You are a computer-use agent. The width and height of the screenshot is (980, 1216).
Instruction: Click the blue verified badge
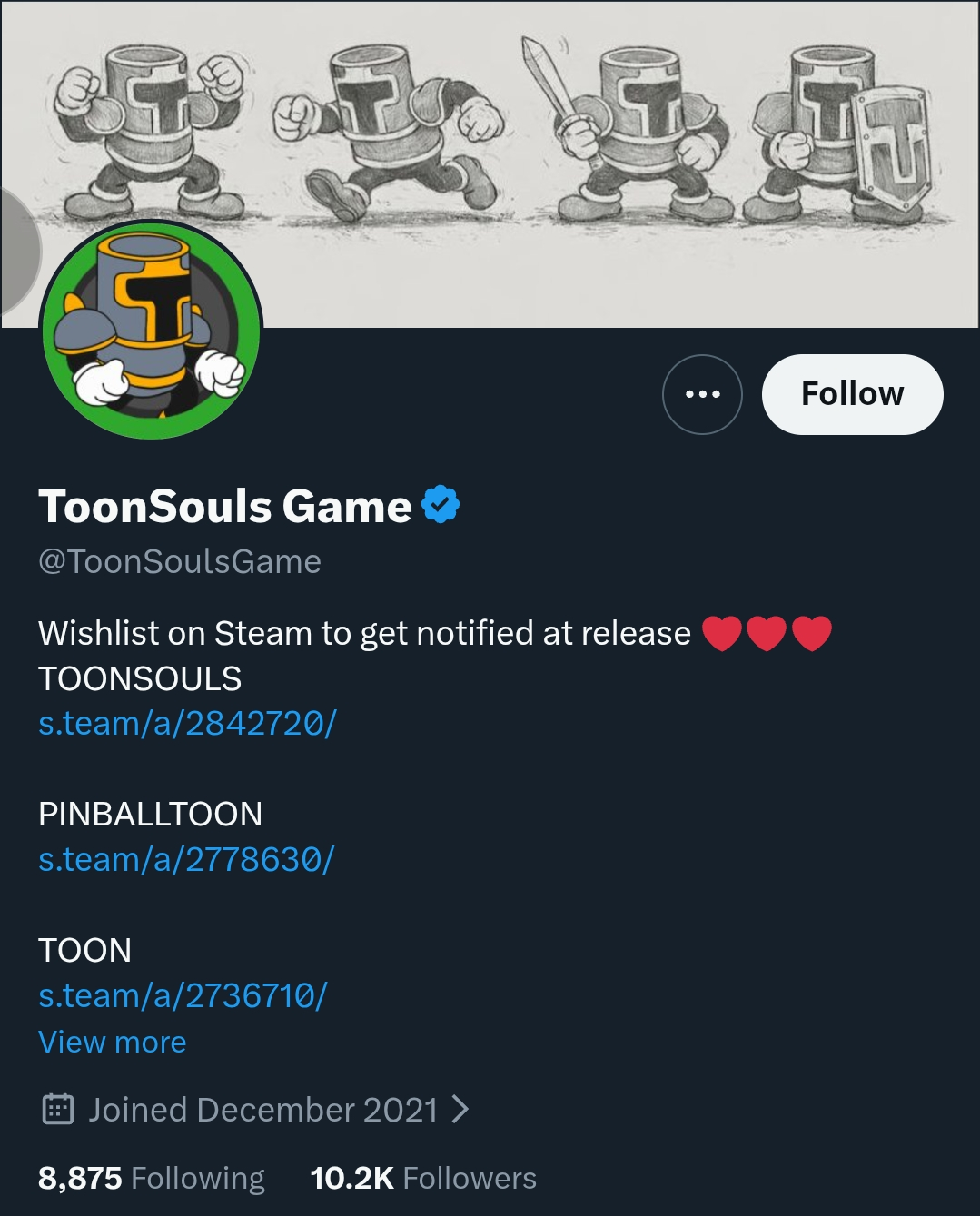pyautogui.click(x=441, y=505)
